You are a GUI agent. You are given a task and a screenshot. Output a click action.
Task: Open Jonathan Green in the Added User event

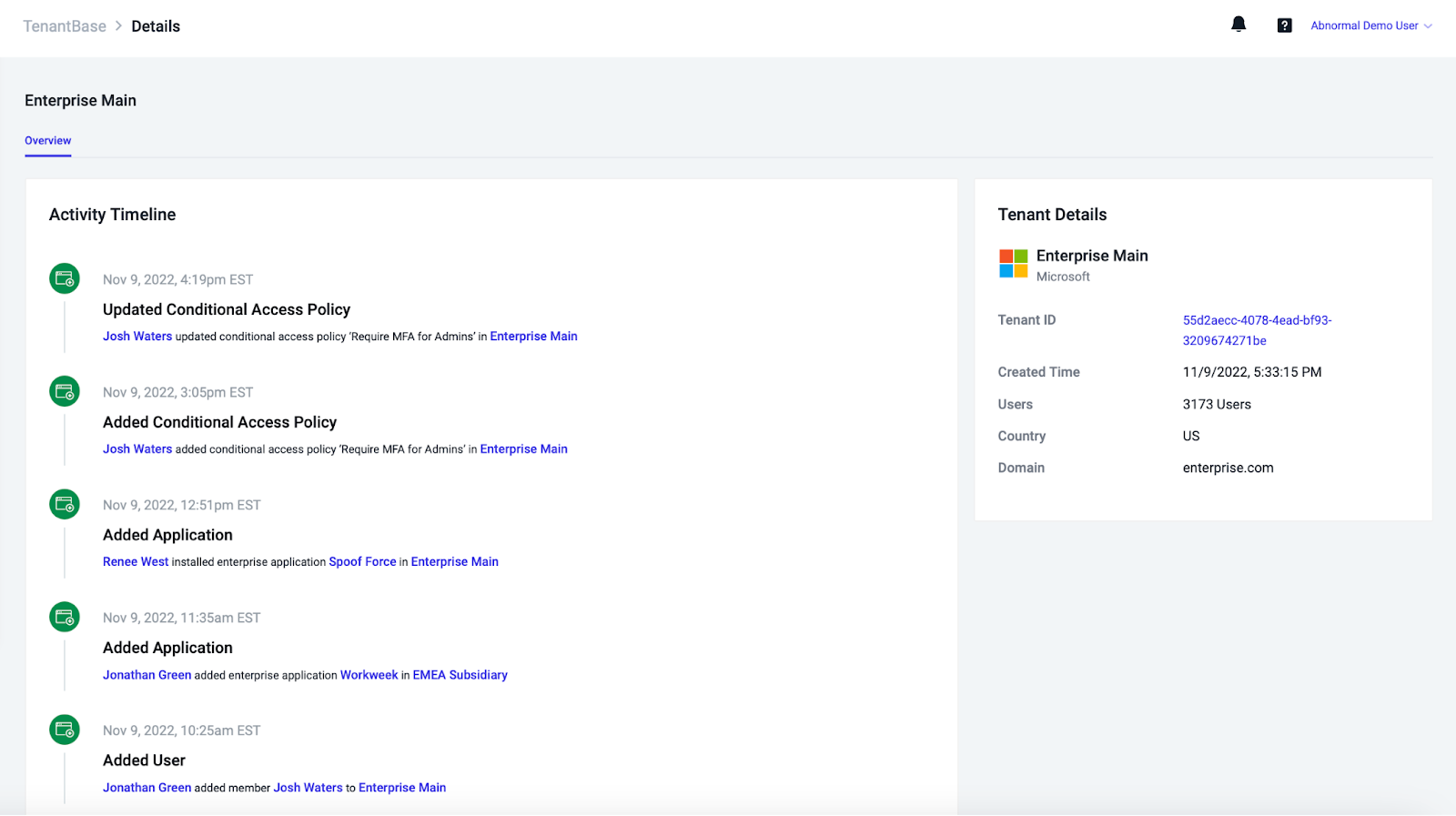tap(147, 788)
